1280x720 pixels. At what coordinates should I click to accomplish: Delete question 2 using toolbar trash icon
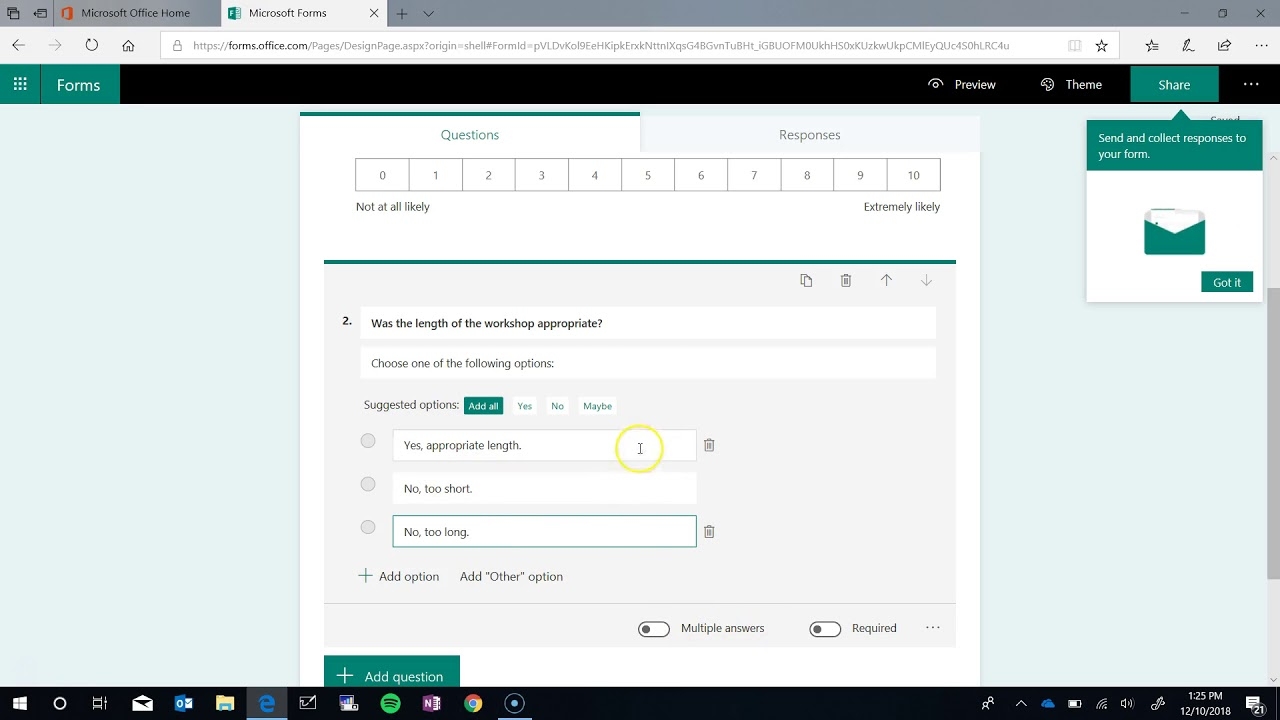pyautogui.click(x=846, y=281)
